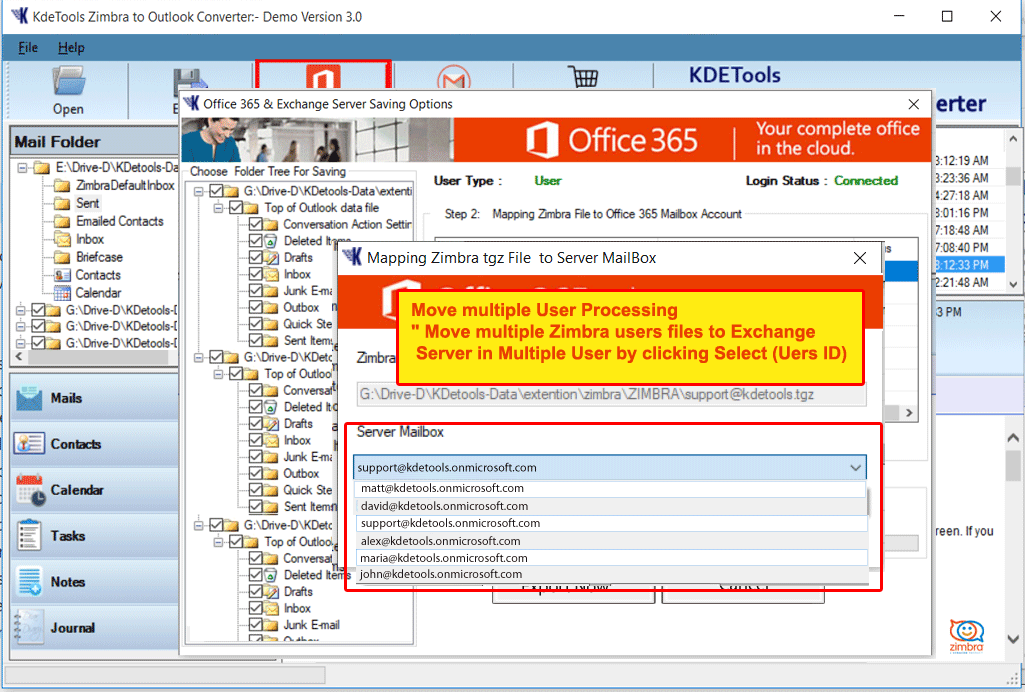Open the Contacts section in sidebar

tap(75, 444)
